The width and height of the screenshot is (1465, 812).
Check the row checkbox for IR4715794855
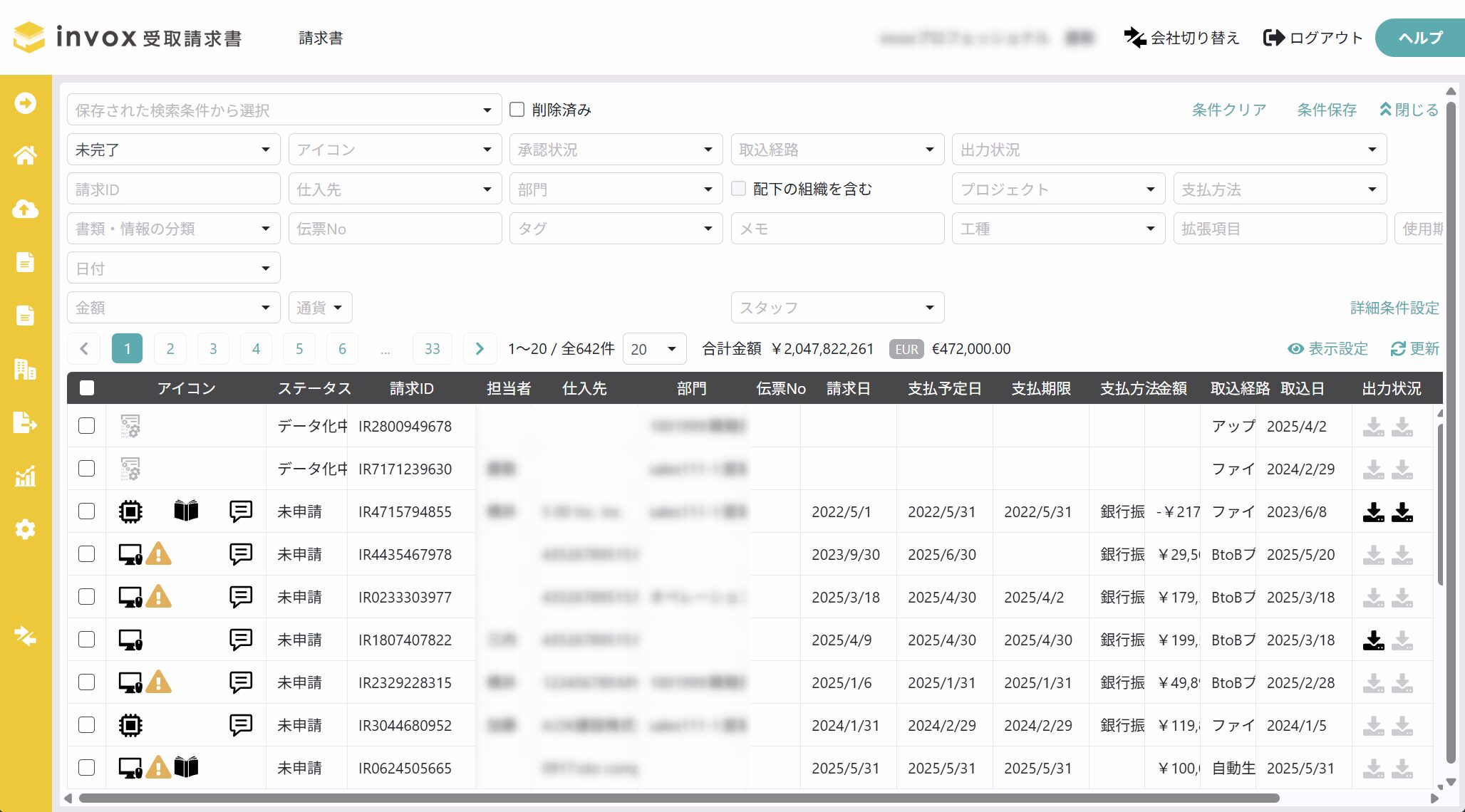[x=86, y=511]
